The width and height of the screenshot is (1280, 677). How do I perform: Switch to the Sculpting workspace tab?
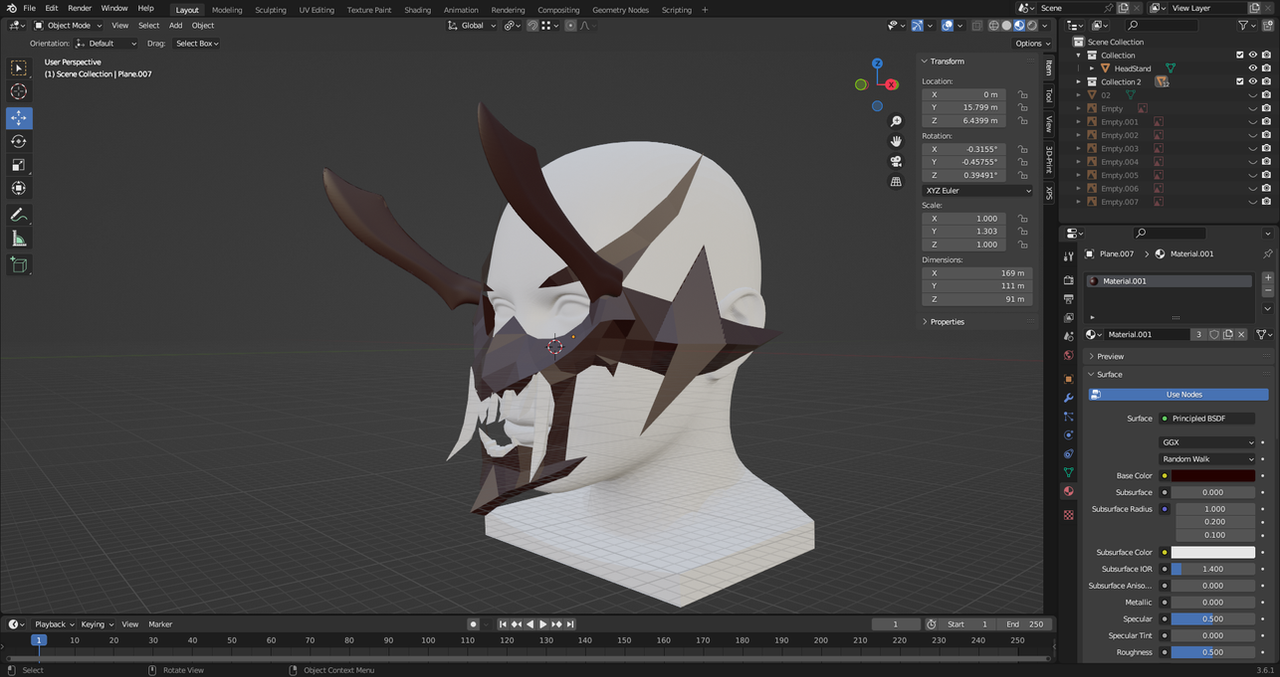(x=270, y=10)
